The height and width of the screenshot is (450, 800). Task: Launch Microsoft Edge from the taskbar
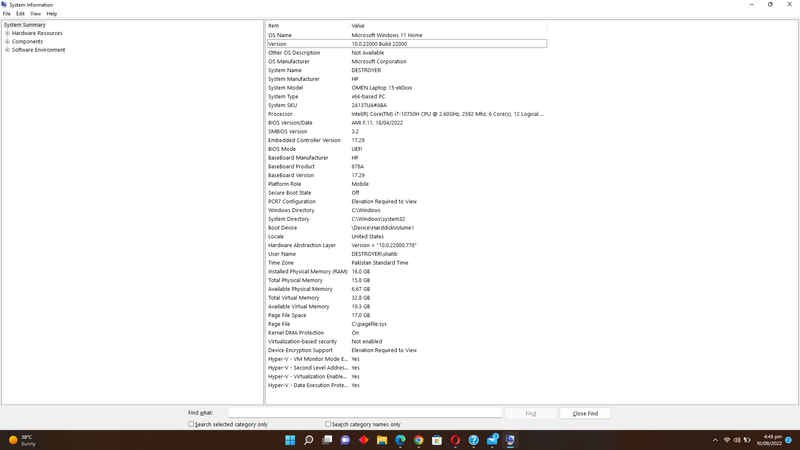coord(401,440)
